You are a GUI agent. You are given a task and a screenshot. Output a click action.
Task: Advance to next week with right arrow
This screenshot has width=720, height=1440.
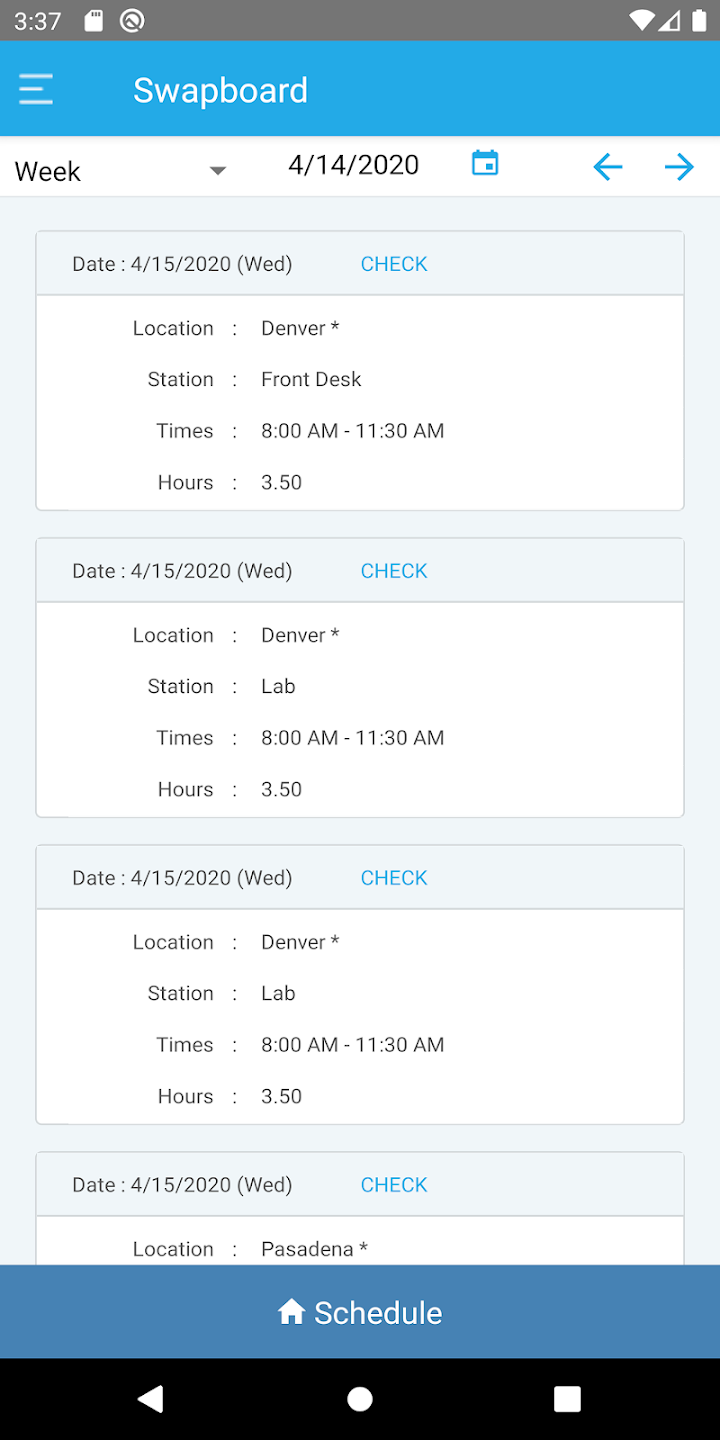[679, 167]
